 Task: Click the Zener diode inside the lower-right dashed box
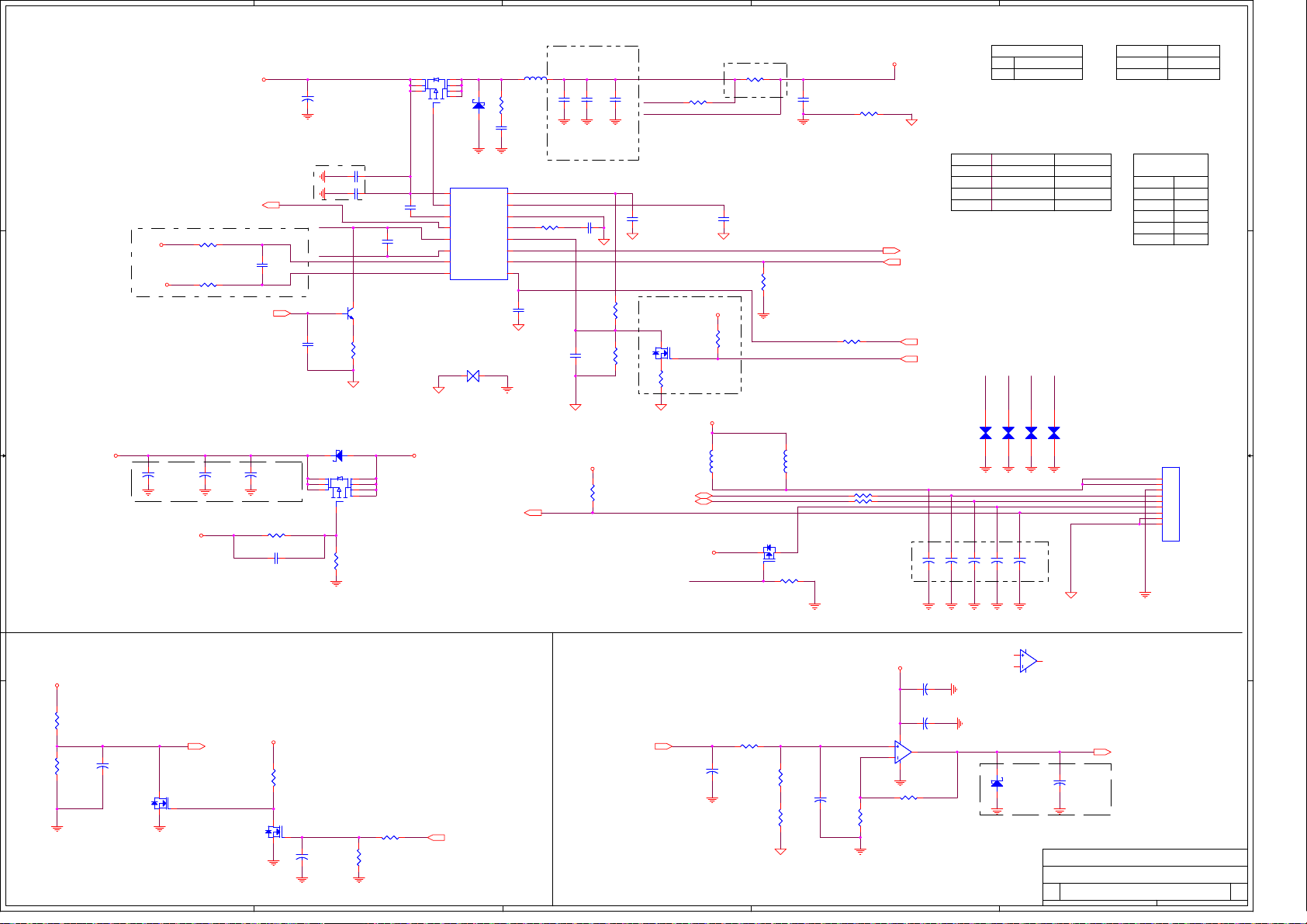point(997,783)
